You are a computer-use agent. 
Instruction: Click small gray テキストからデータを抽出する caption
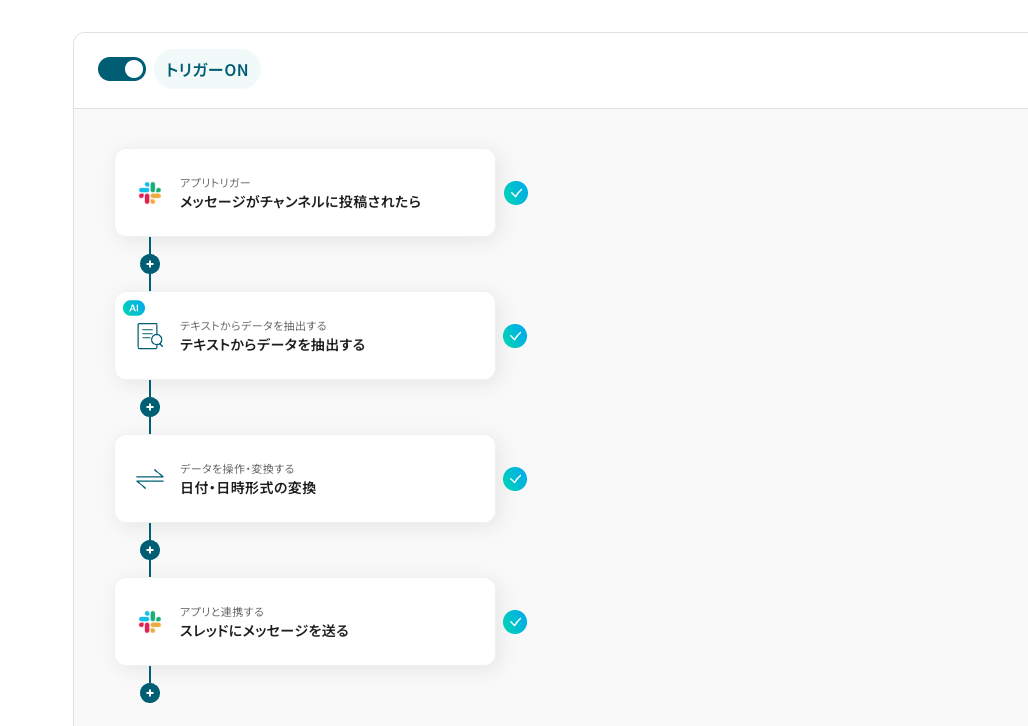253,326
